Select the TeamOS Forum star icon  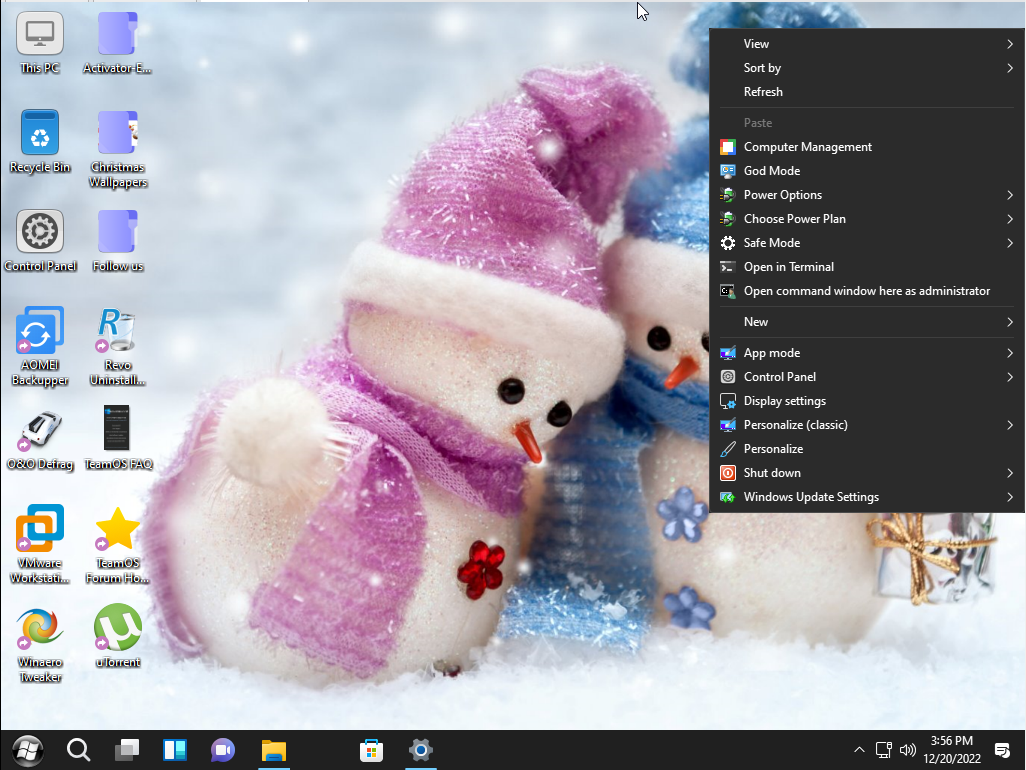[x=118, y=530]
